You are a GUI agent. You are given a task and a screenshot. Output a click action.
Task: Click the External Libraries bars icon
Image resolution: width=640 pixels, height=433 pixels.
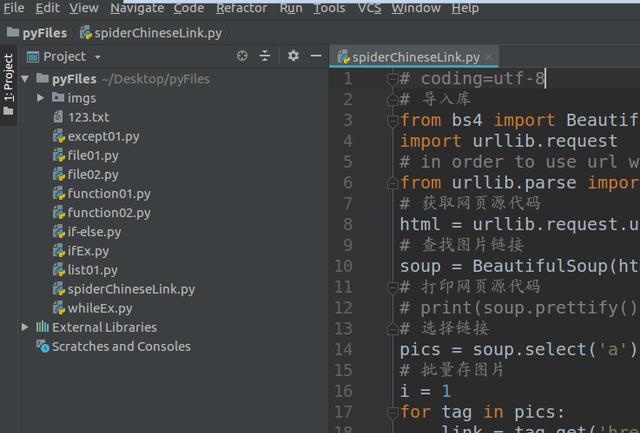pyautogui.click(x=42, y=327)
